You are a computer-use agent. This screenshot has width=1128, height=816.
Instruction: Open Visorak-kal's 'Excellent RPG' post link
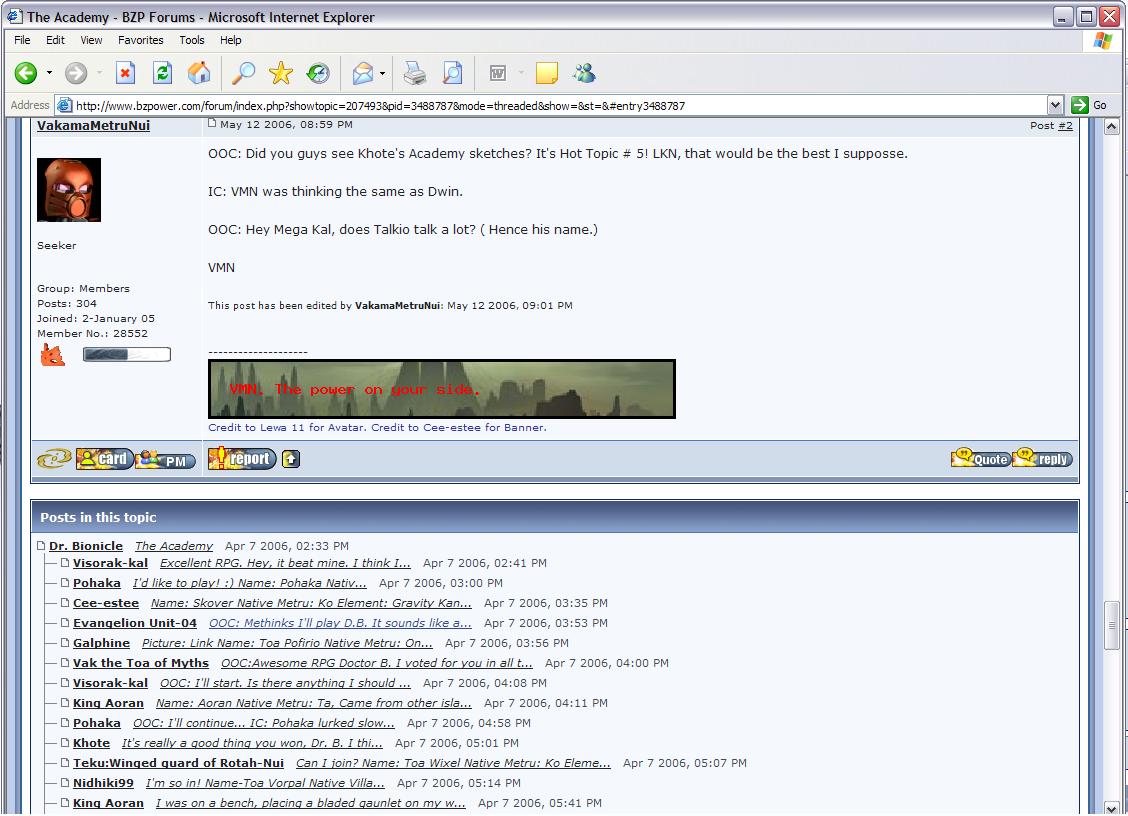285,563
